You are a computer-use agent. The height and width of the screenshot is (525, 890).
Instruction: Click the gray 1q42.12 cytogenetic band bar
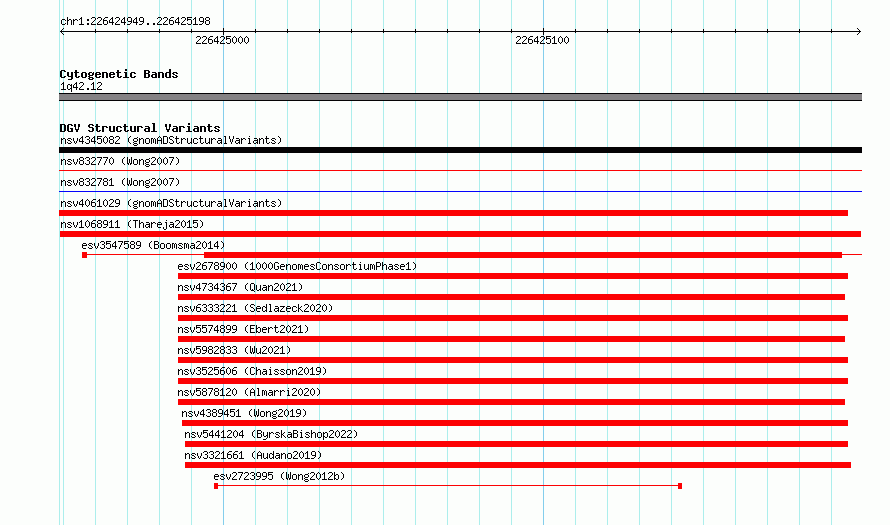460,97
